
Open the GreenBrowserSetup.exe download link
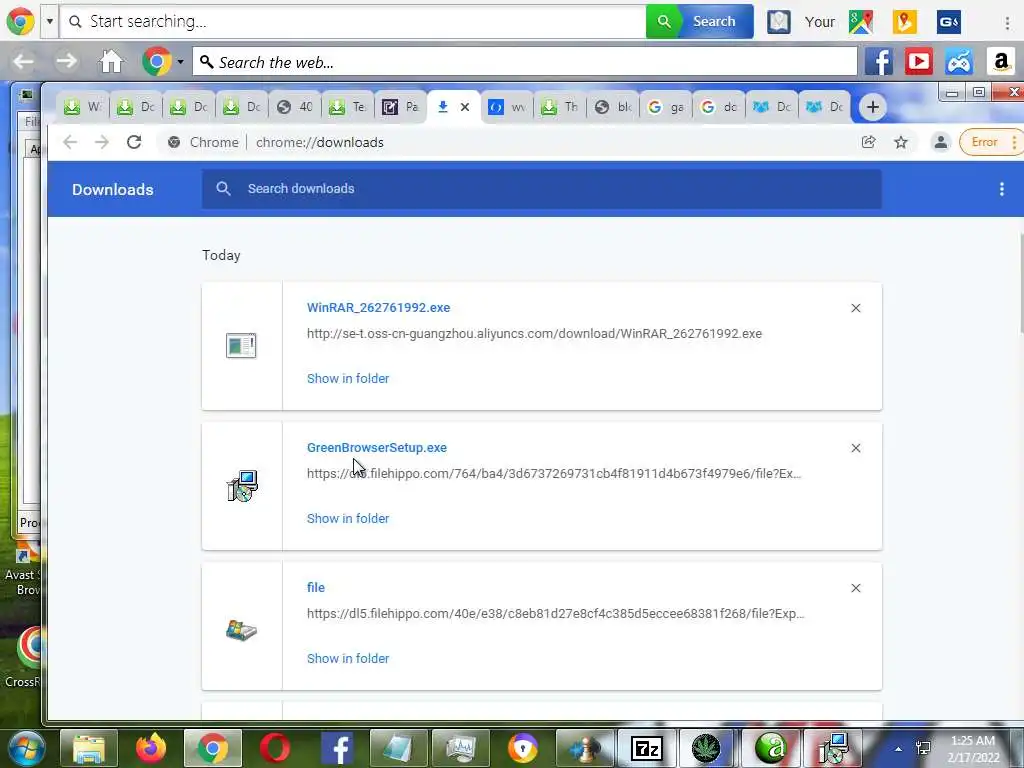(377, 448)
